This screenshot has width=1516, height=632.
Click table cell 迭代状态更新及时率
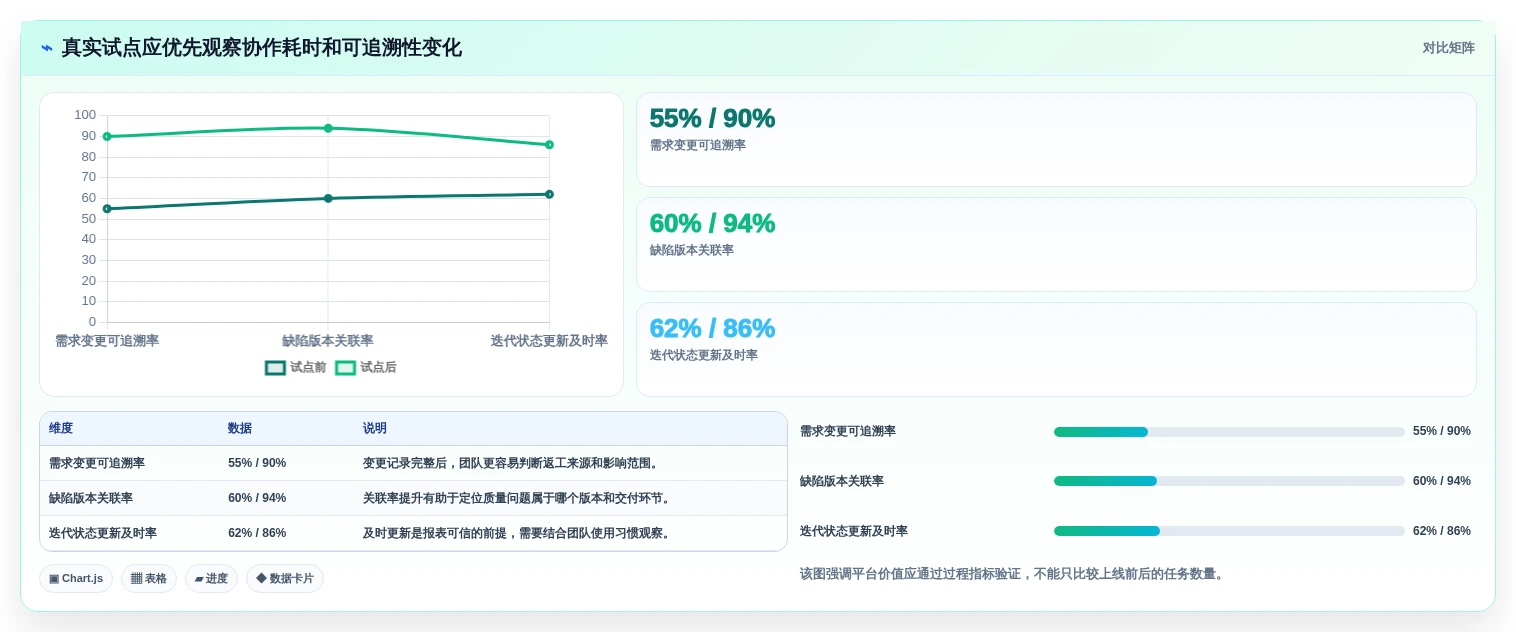click(103, 533)
